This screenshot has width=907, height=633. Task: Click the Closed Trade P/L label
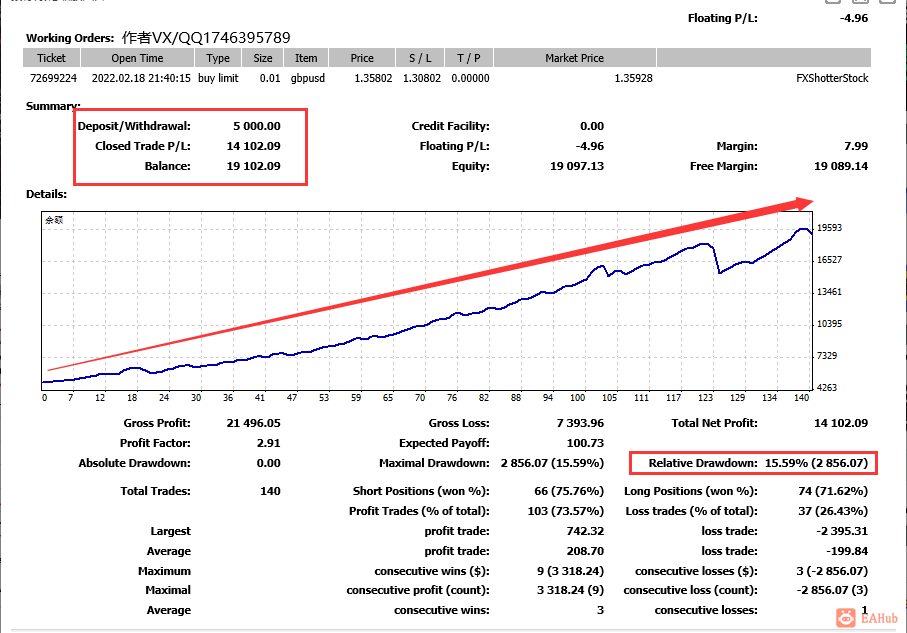coord(143,146)
